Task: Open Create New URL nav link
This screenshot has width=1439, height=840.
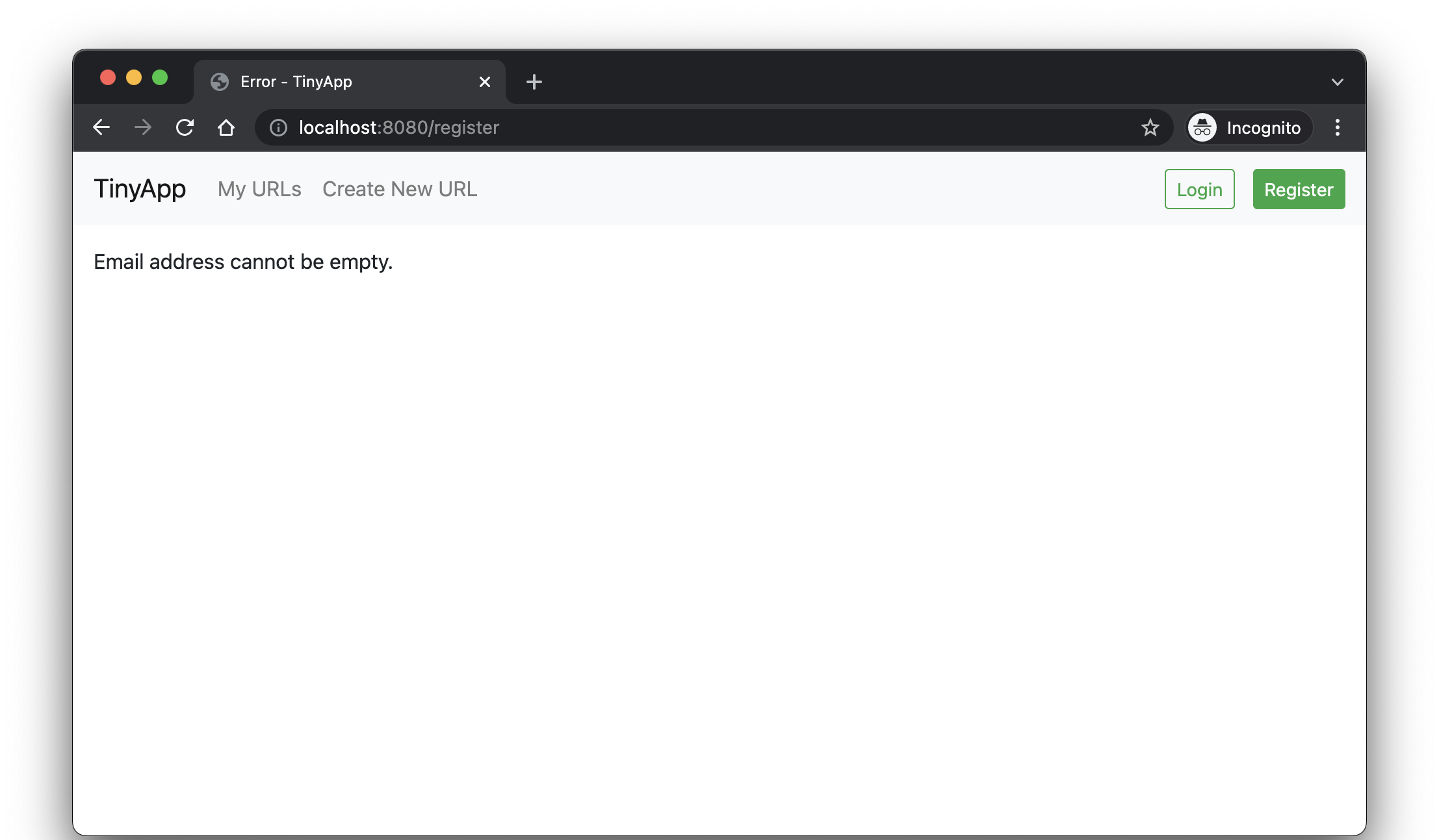Action: [400, 189]
